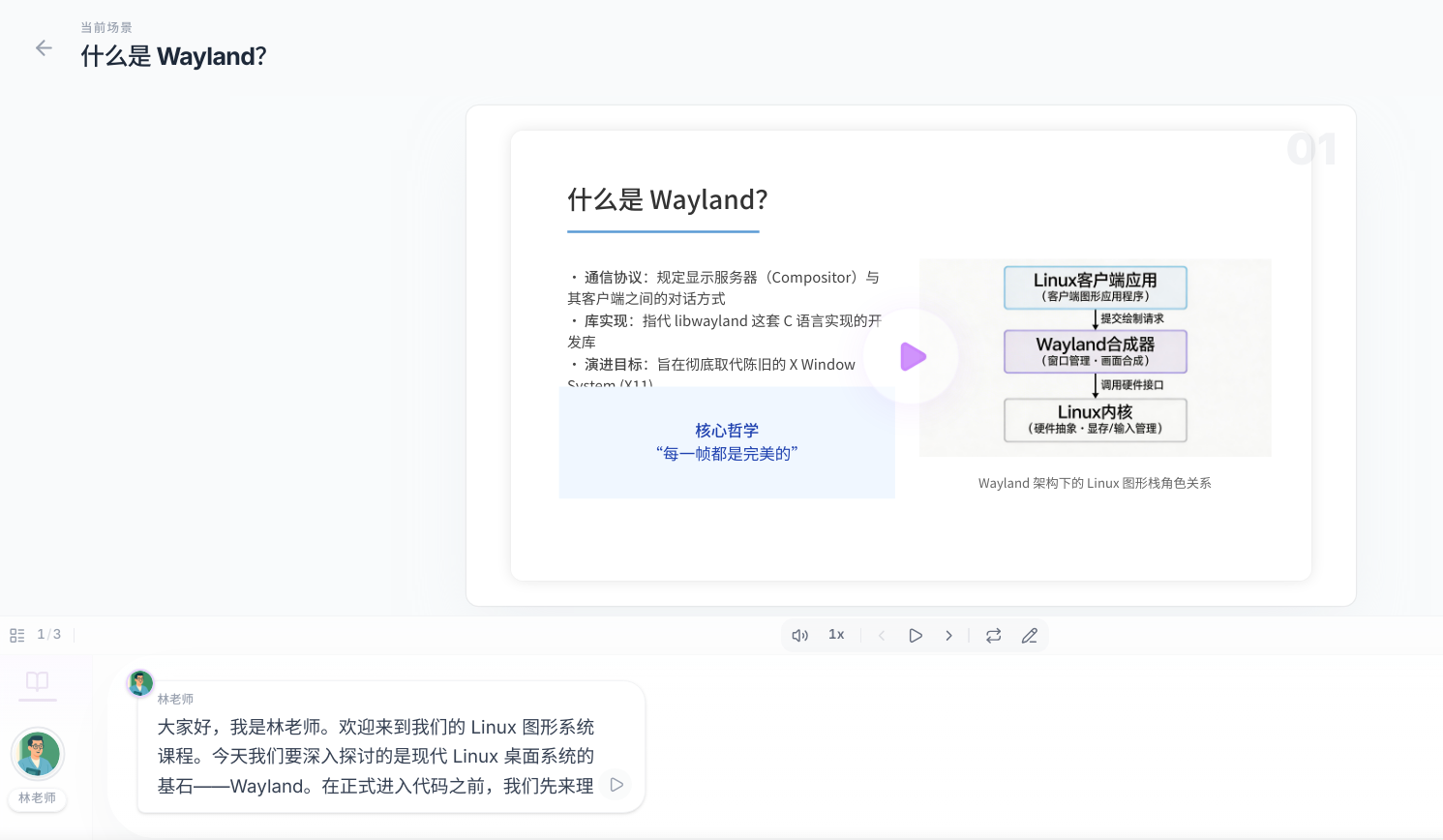The width and height of the screenshot is (1443, 840).
Task: Click the 核心哲学 highlight box
Action: [727, 442]
